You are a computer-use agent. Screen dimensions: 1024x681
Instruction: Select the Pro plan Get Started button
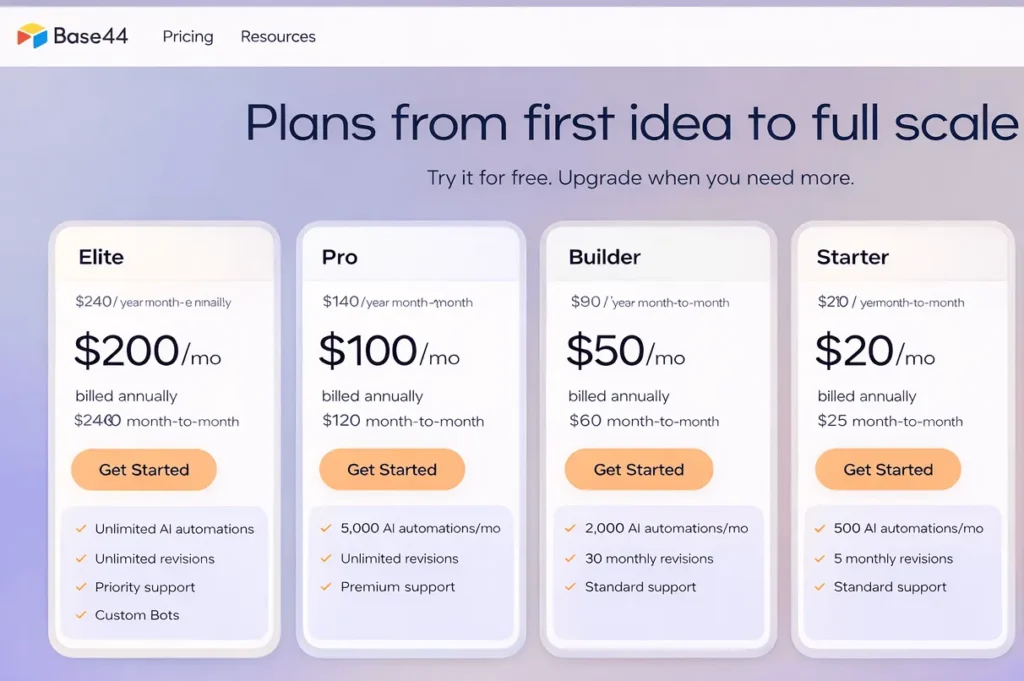(391, 469)
